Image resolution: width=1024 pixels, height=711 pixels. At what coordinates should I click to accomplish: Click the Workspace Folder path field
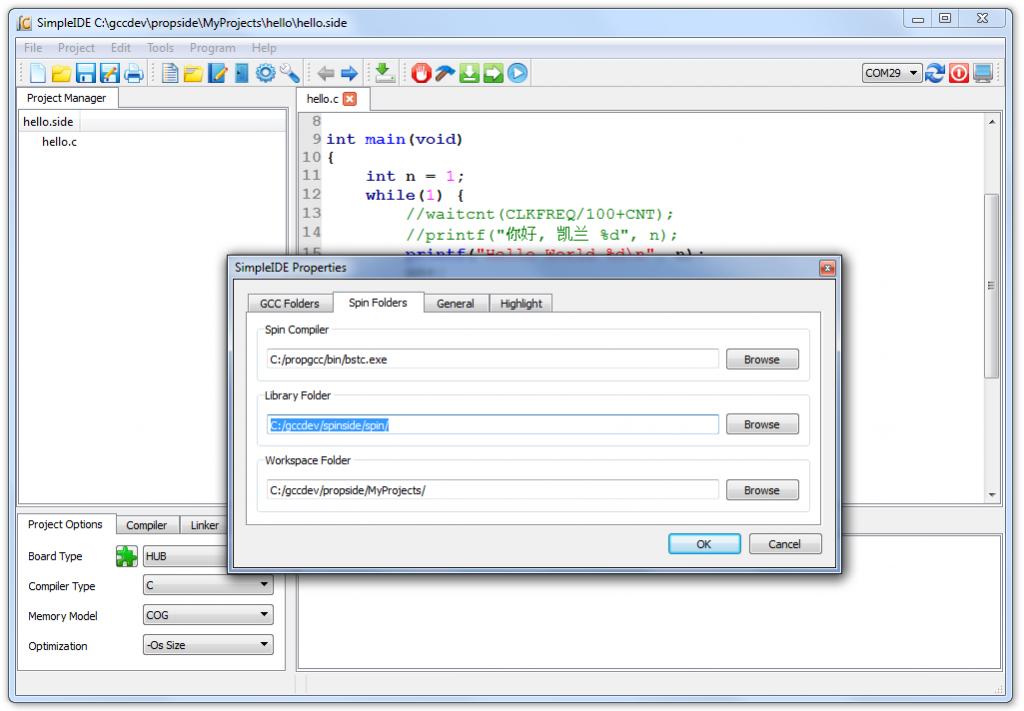492,490
